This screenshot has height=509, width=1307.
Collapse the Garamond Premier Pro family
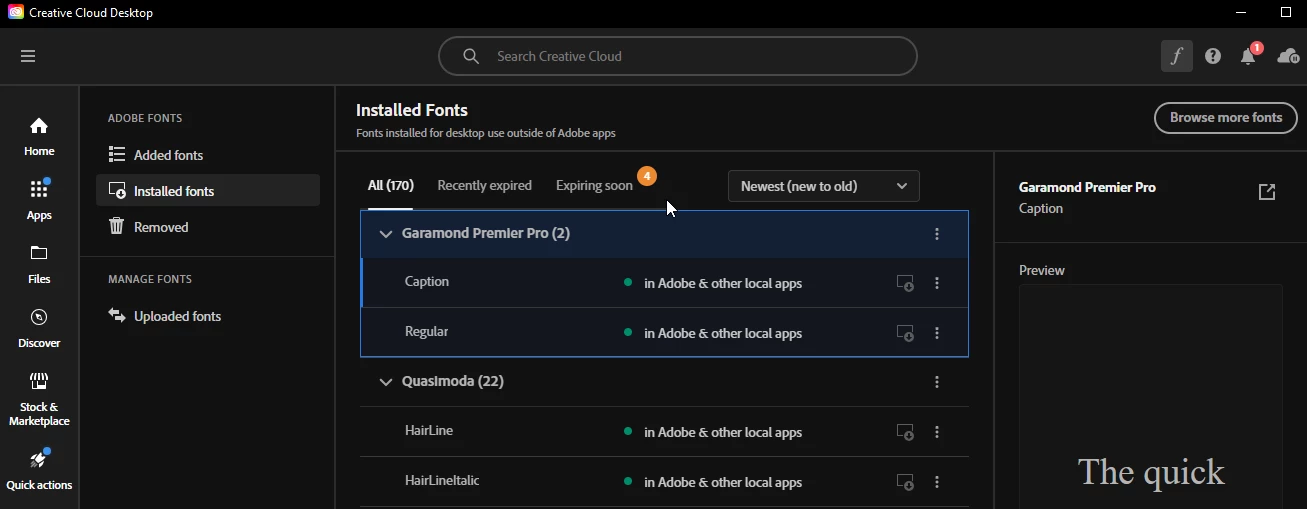click(x=386, y=234)
